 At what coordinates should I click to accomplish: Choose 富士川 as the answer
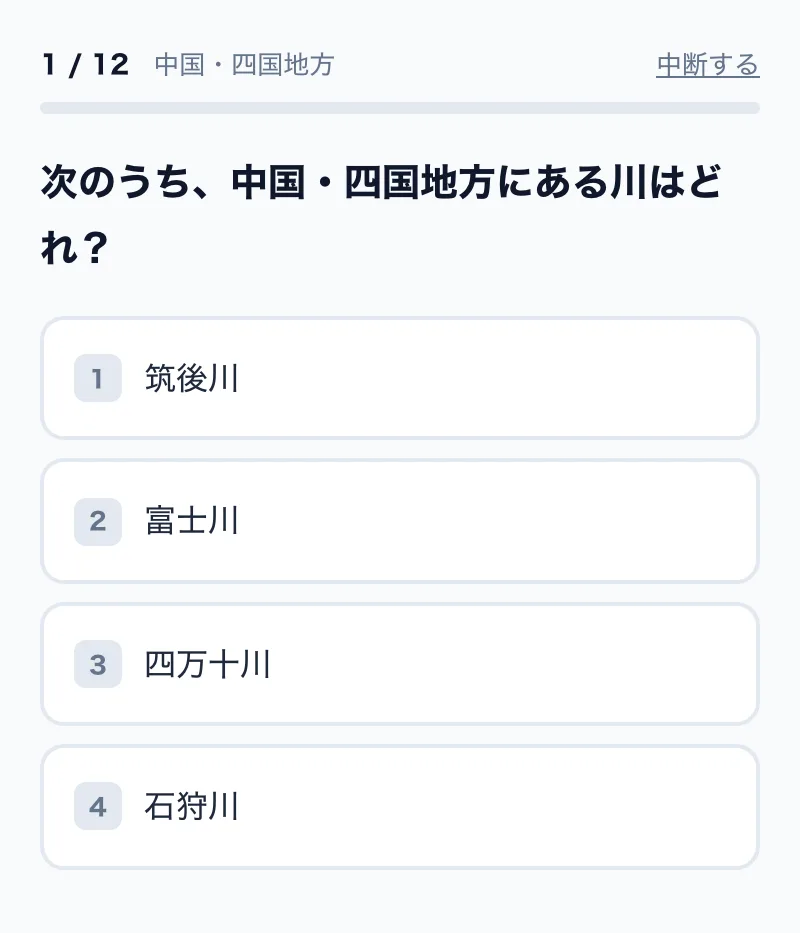pos(400,521)
